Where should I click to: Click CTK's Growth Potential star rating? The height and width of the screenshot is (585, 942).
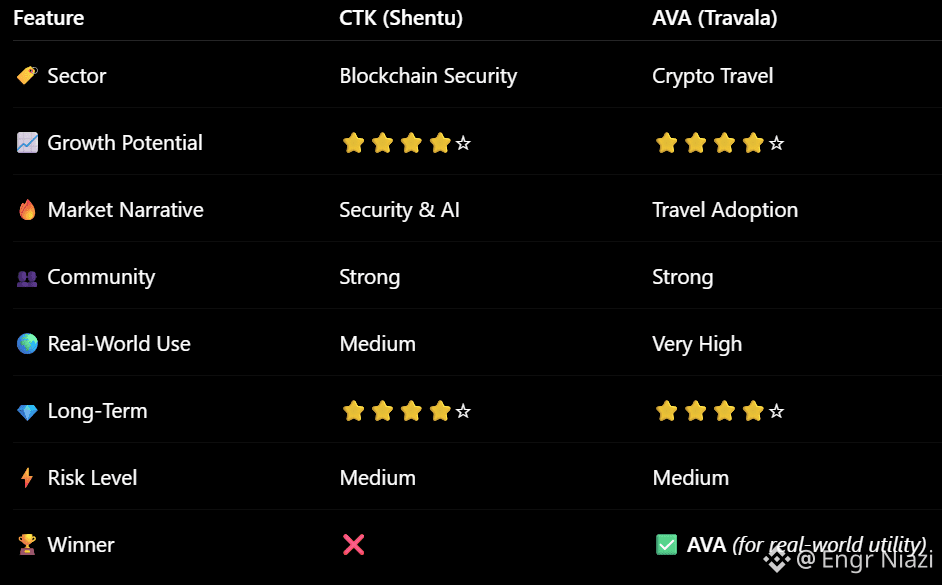coord(407,143)
